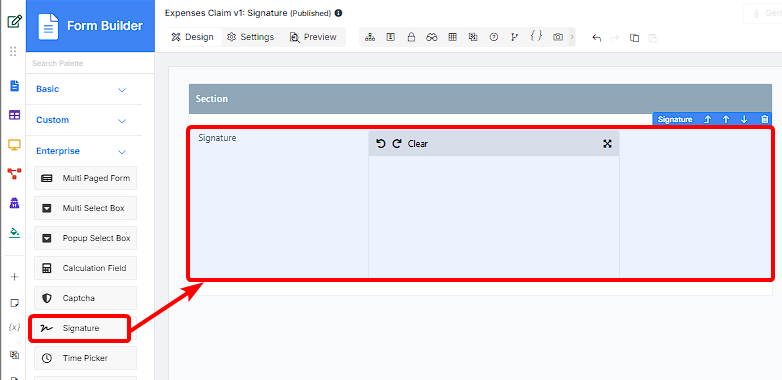Select the Multi Select Box palette element
Screen dimensions: 782x380
point(85,208)
